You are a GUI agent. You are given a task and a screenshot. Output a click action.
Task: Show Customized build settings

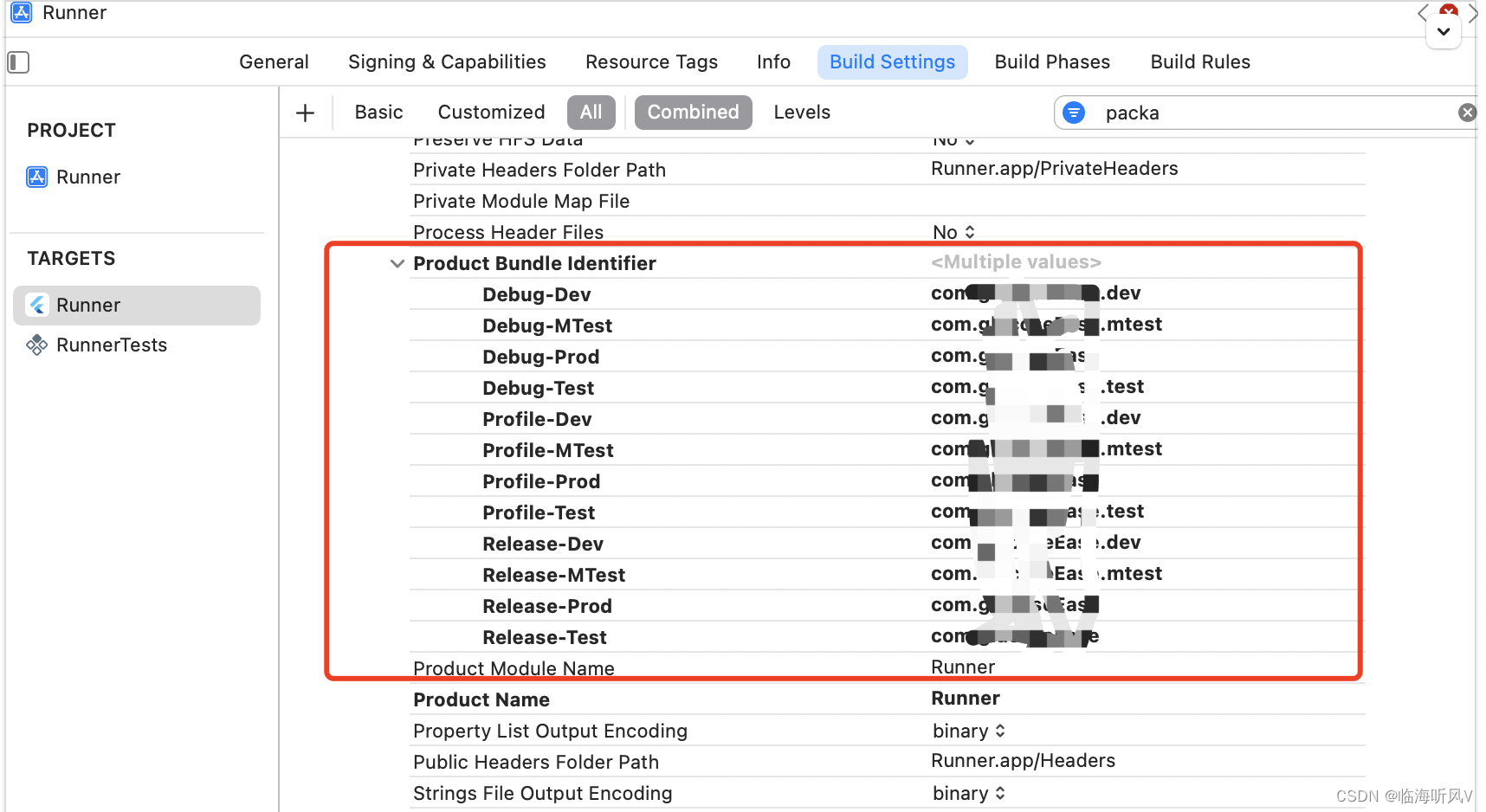click(491, 113)
